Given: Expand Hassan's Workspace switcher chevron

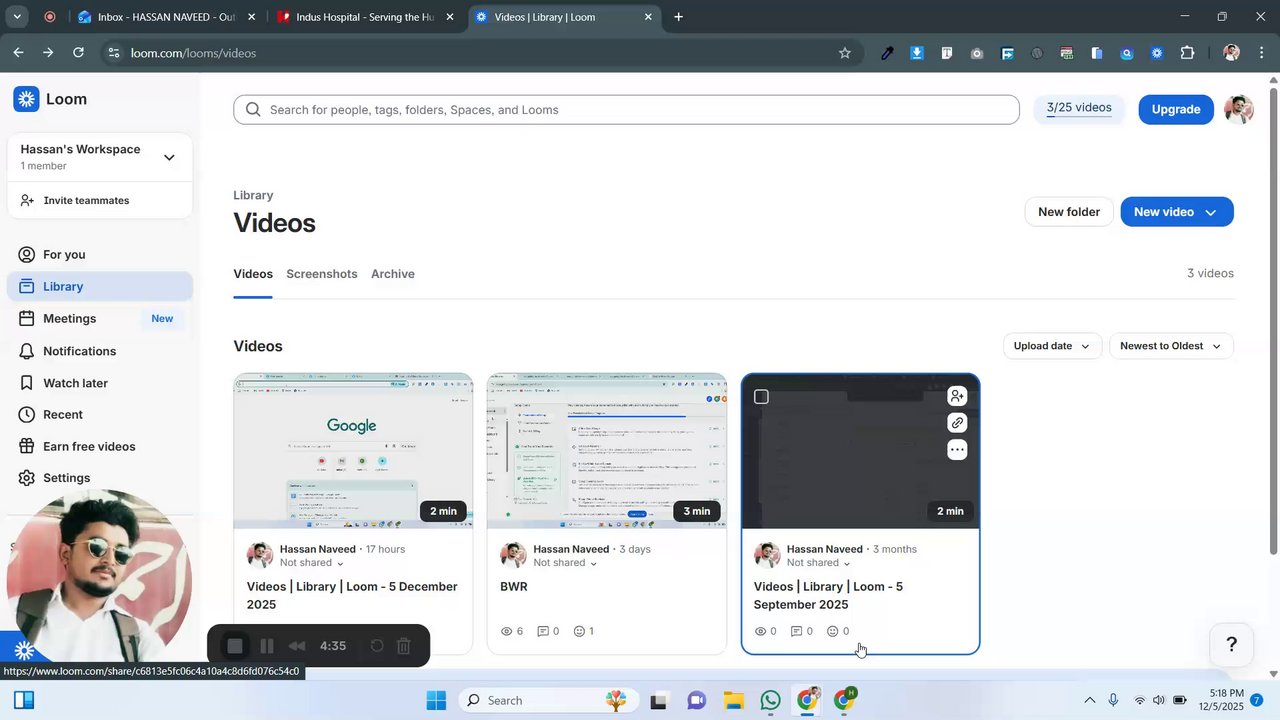Looking at the screenshot, I should 169,157.
